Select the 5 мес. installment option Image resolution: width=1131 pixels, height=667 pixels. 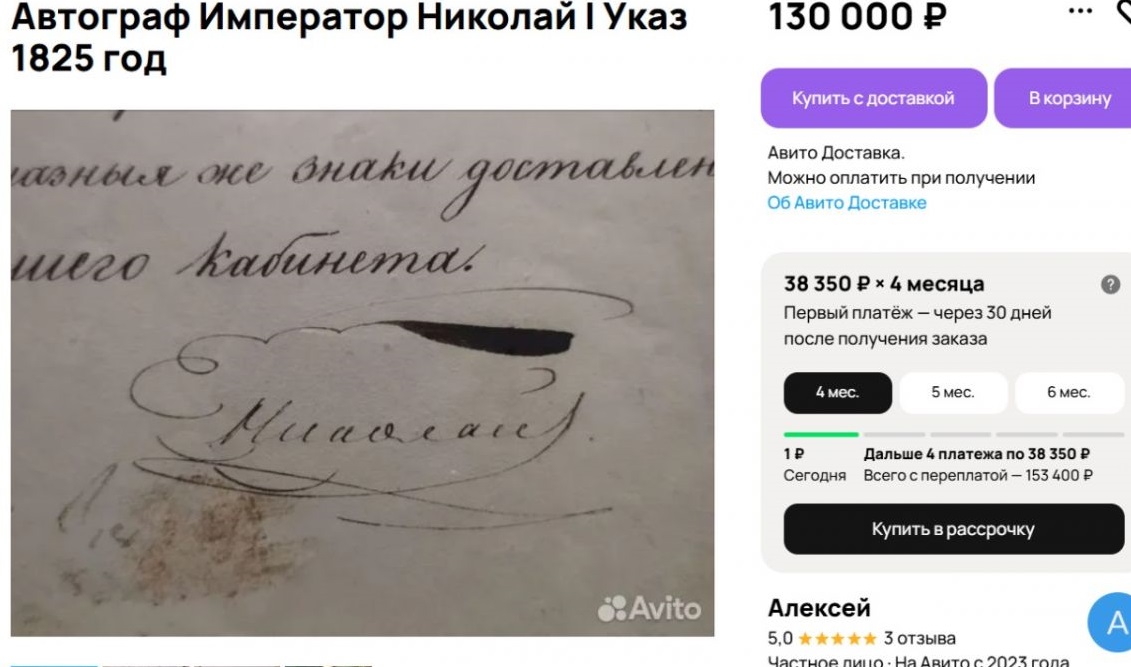(953, 392)
